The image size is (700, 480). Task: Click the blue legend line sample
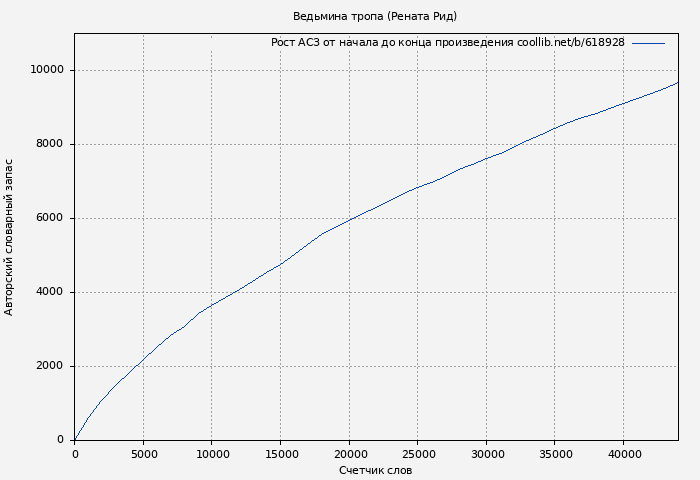[x=648, y=43]
